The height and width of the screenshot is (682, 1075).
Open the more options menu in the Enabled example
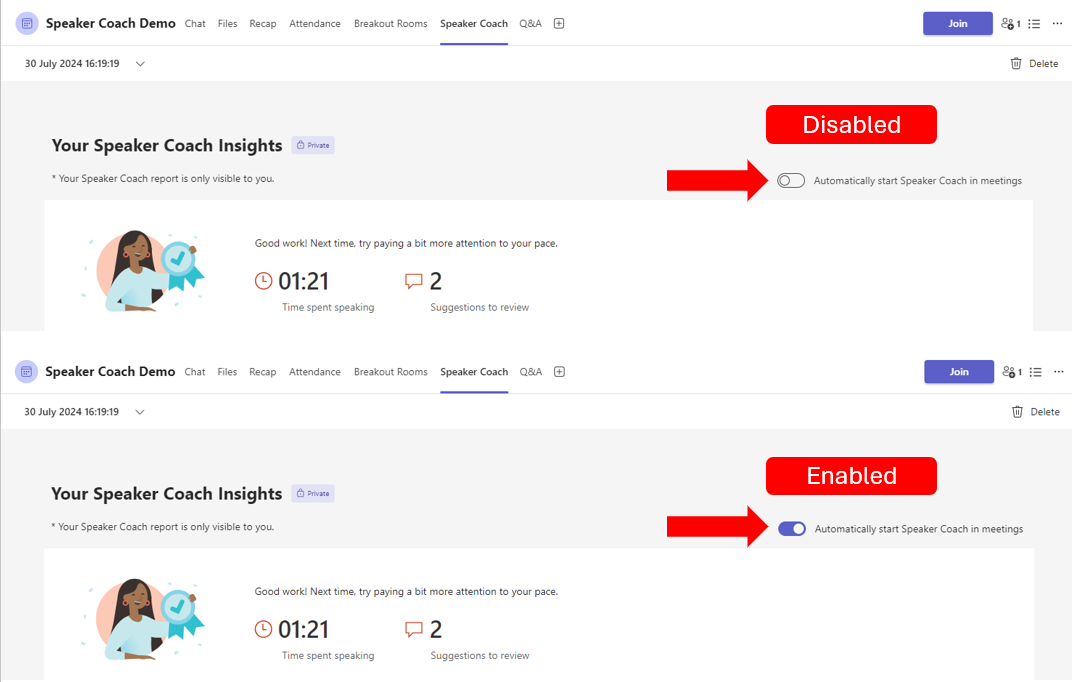pos(1058,372)
